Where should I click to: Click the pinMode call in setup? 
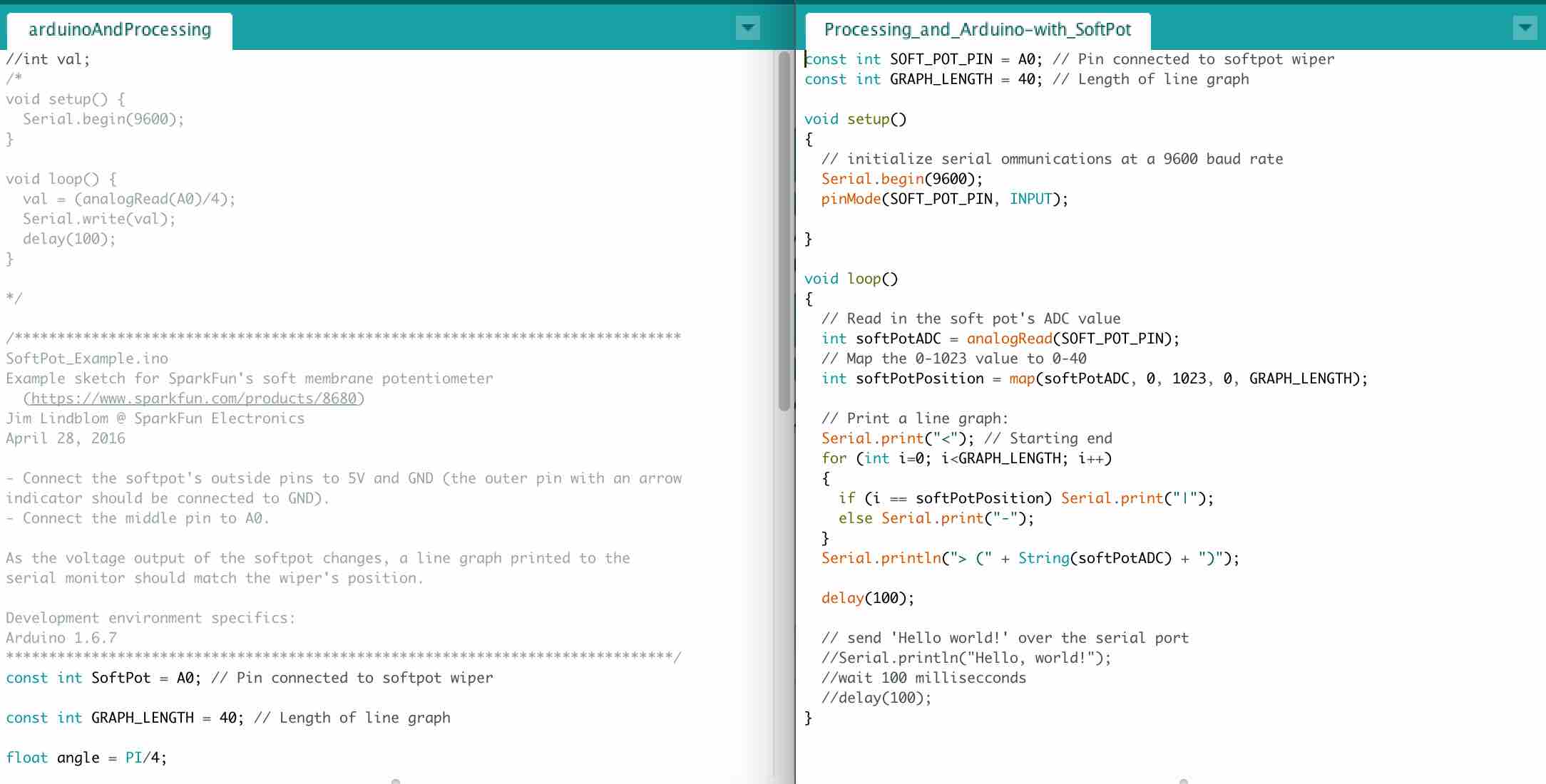[851, 199]
